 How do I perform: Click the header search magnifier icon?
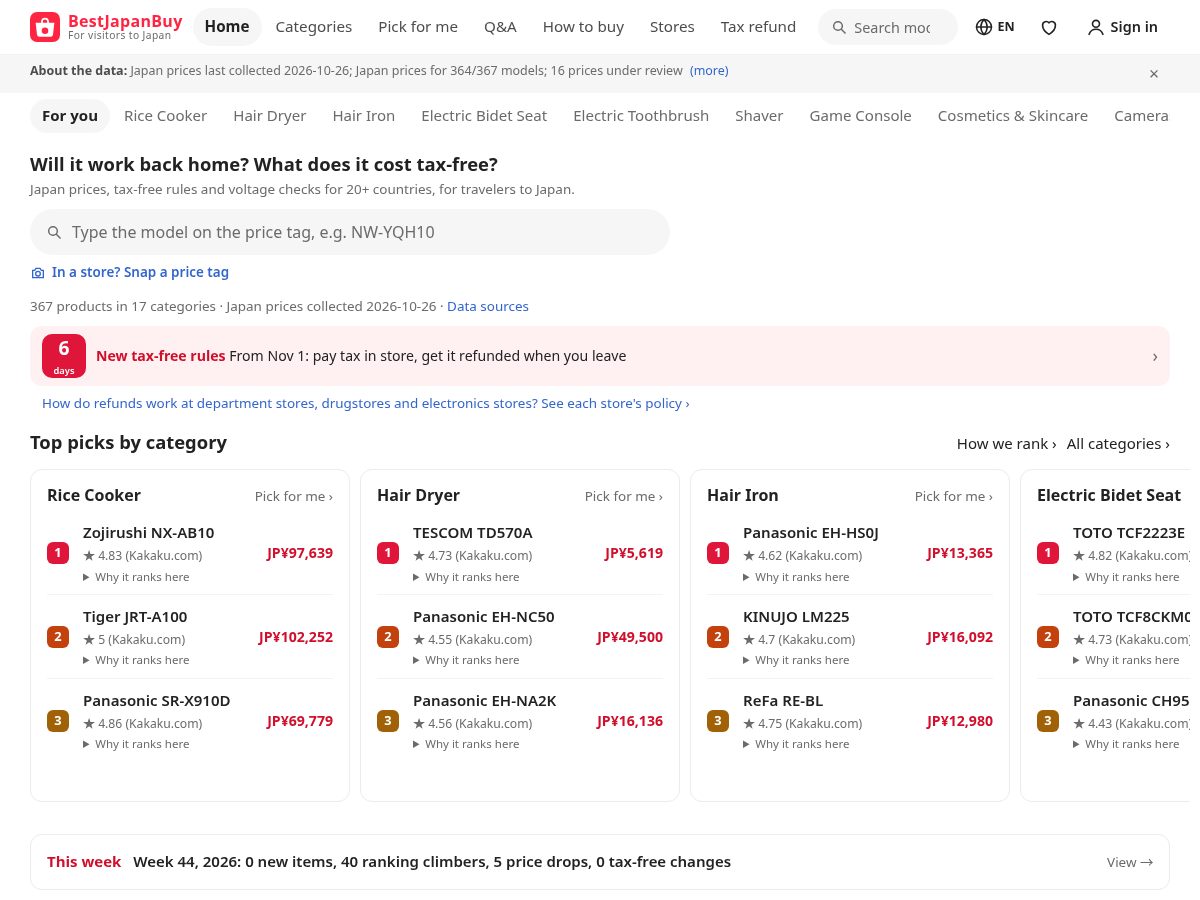[x=839, y=28]
